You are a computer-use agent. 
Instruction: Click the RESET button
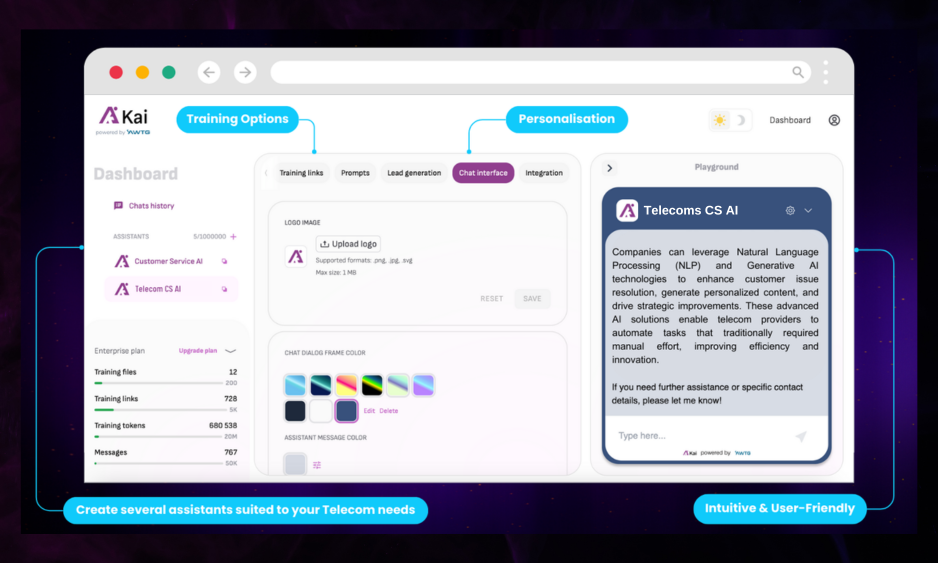[492, 299]
